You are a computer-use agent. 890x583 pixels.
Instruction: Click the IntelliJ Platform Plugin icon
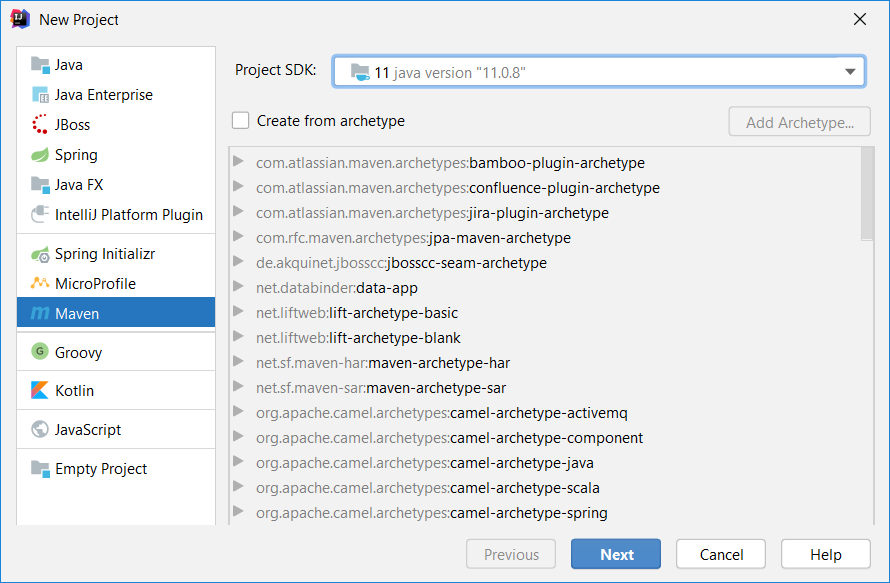pyautogui.click(x=40, y=215)
